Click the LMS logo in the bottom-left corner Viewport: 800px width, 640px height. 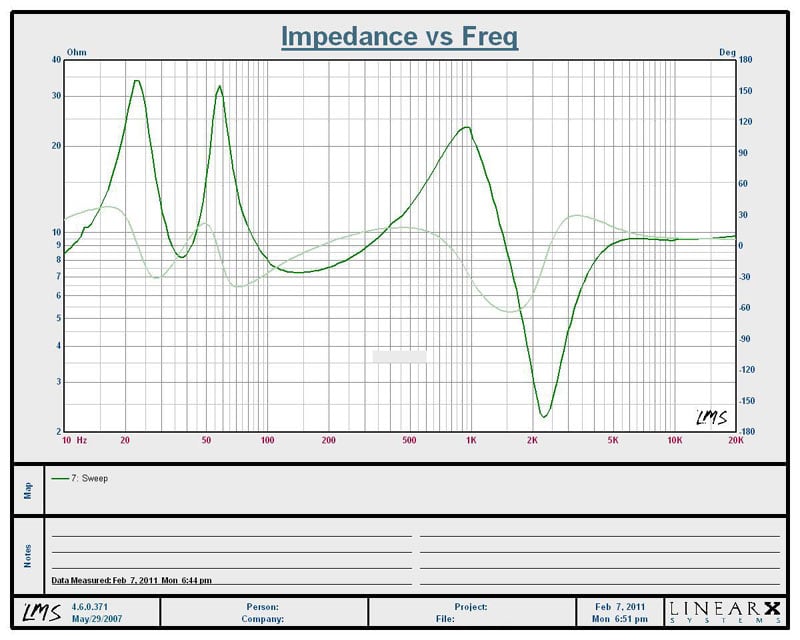coord(34,612)
